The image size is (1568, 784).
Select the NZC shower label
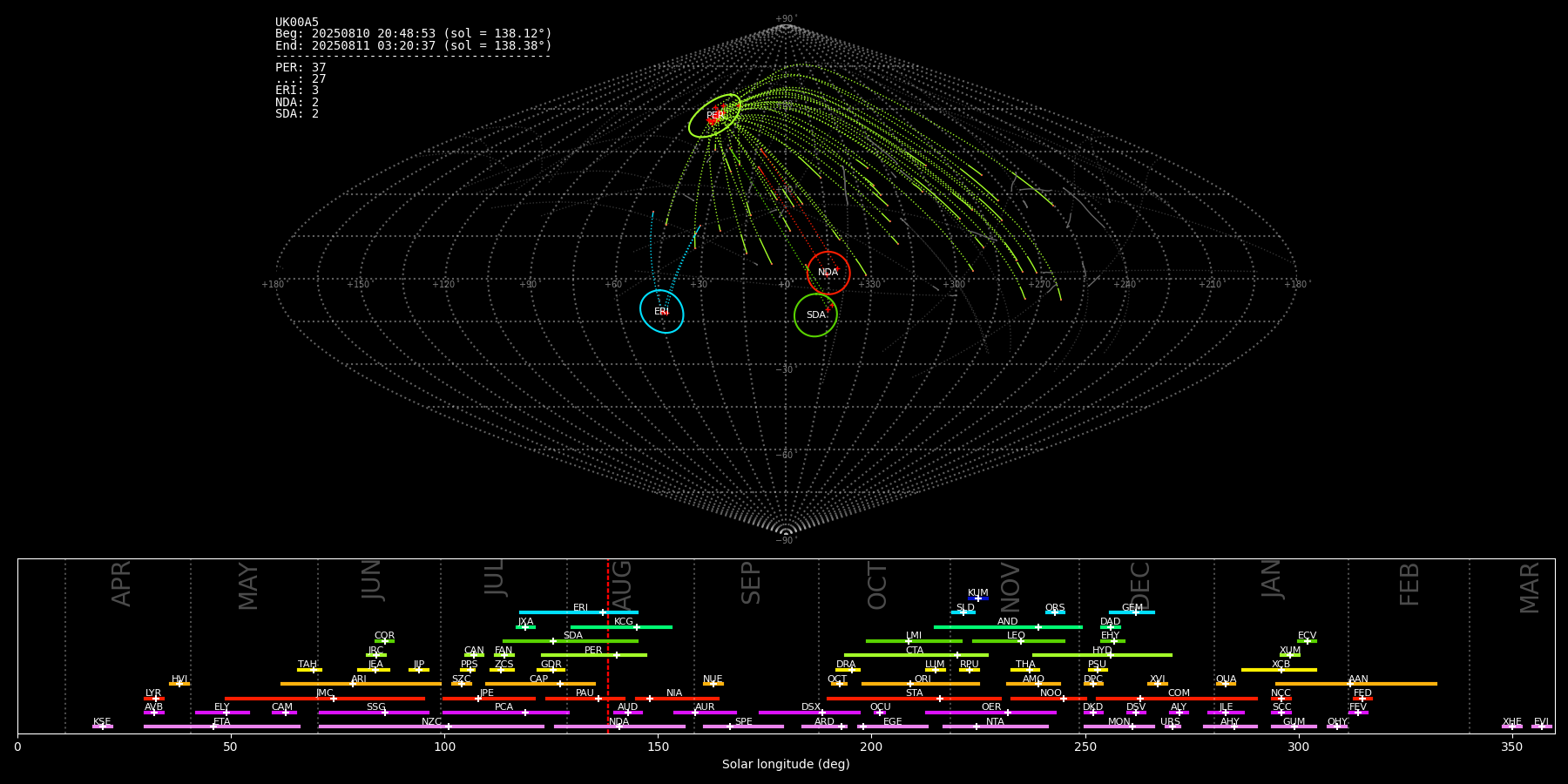tap(432, 722)
